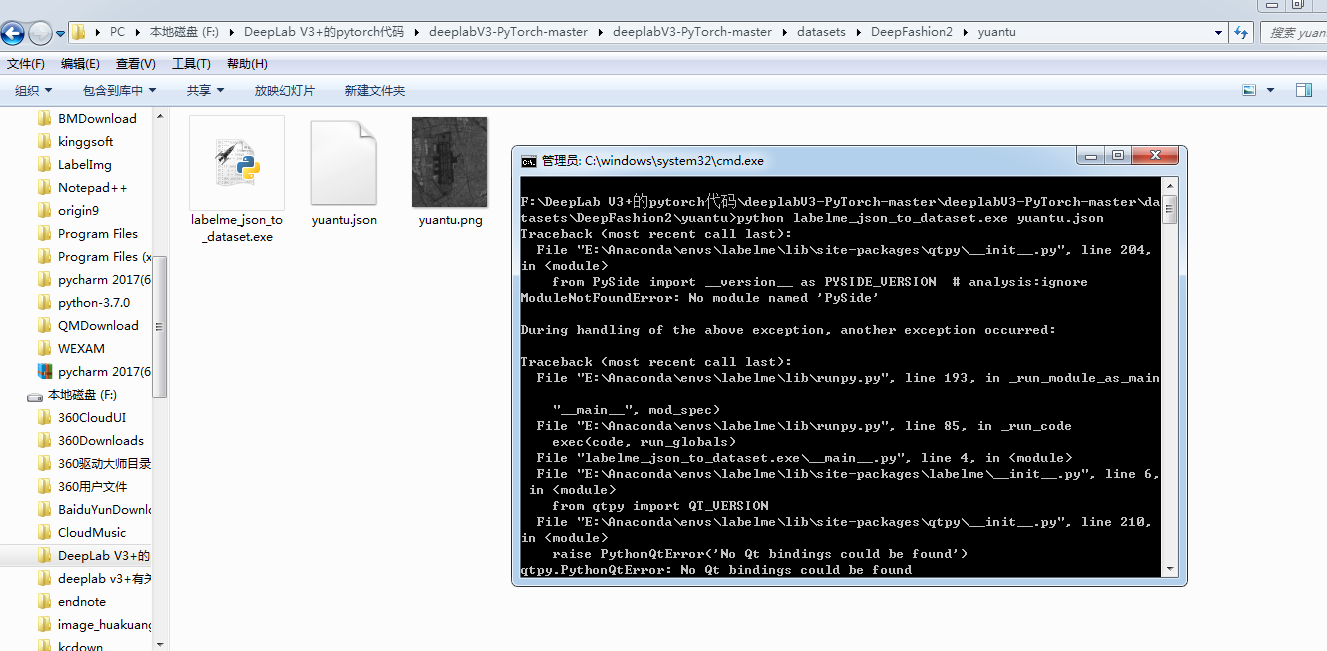Open the 查看(V) menu
Screen dimensions: 1327x651
pyautogui.click(x=136, y=64)
